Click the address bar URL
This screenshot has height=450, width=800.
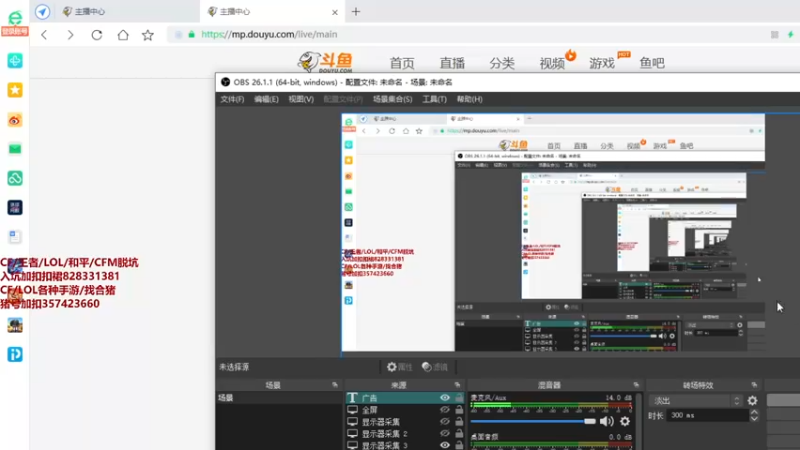tap(269, 35)
